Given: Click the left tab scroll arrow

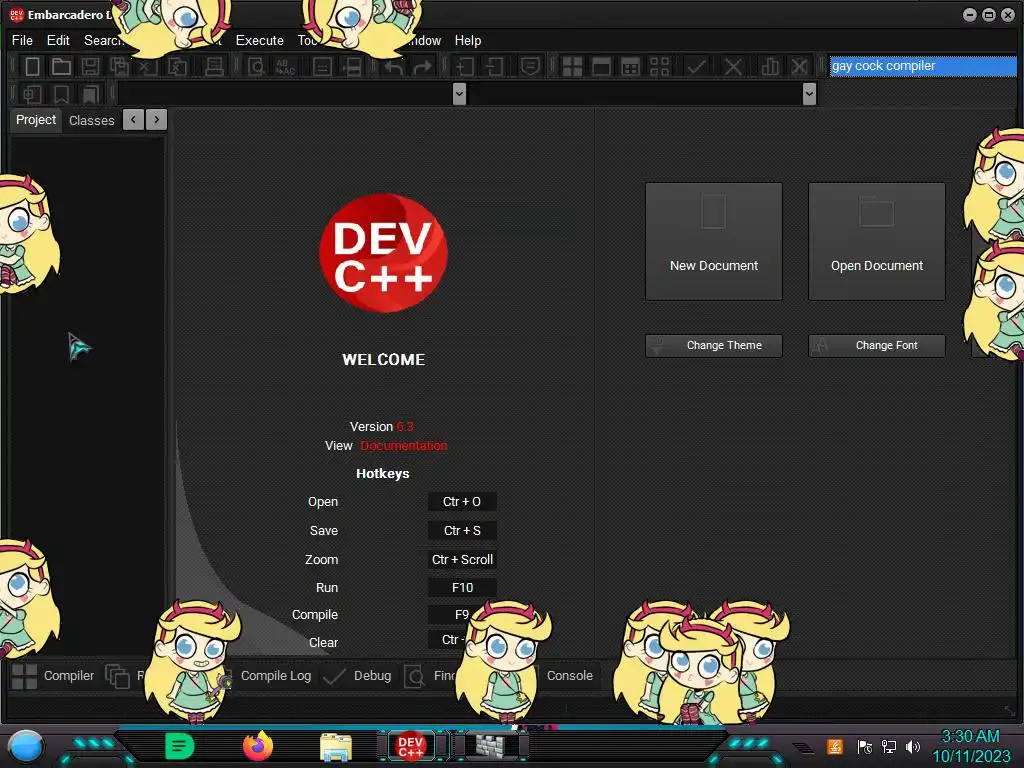Looking at the screenshot, I should tap(133, 120).
